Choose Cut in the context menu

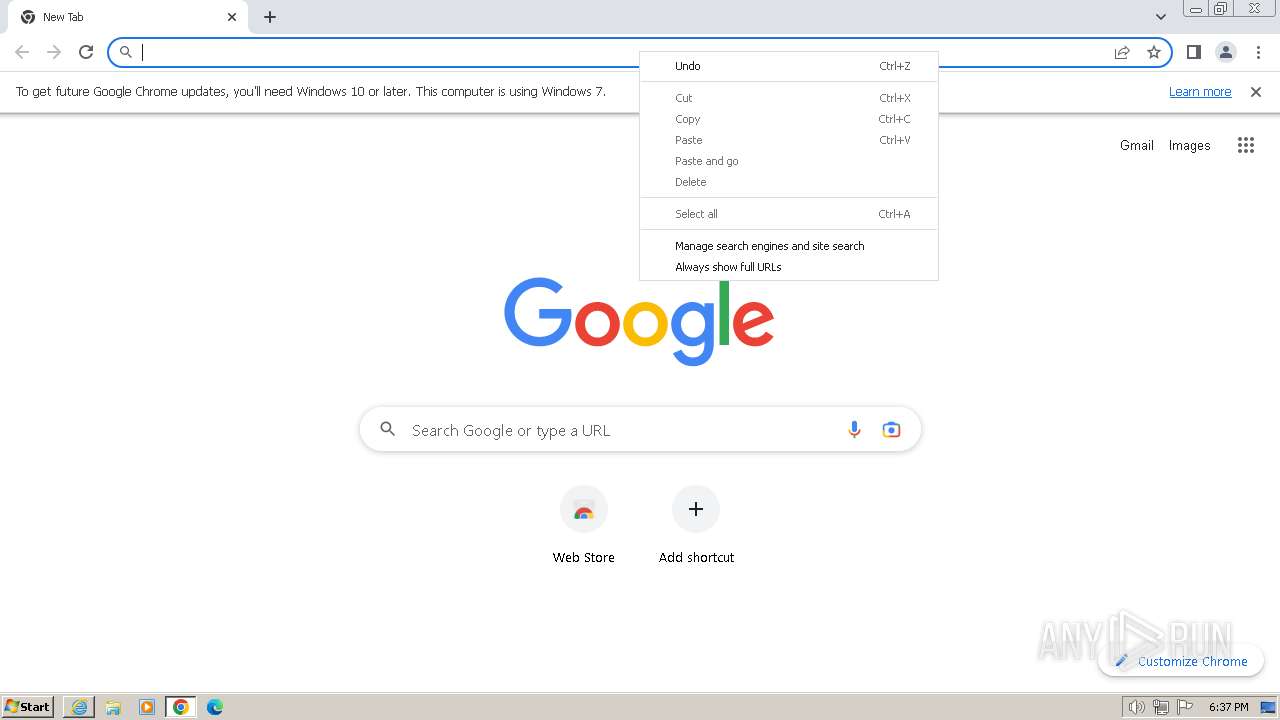coord(789,98)
